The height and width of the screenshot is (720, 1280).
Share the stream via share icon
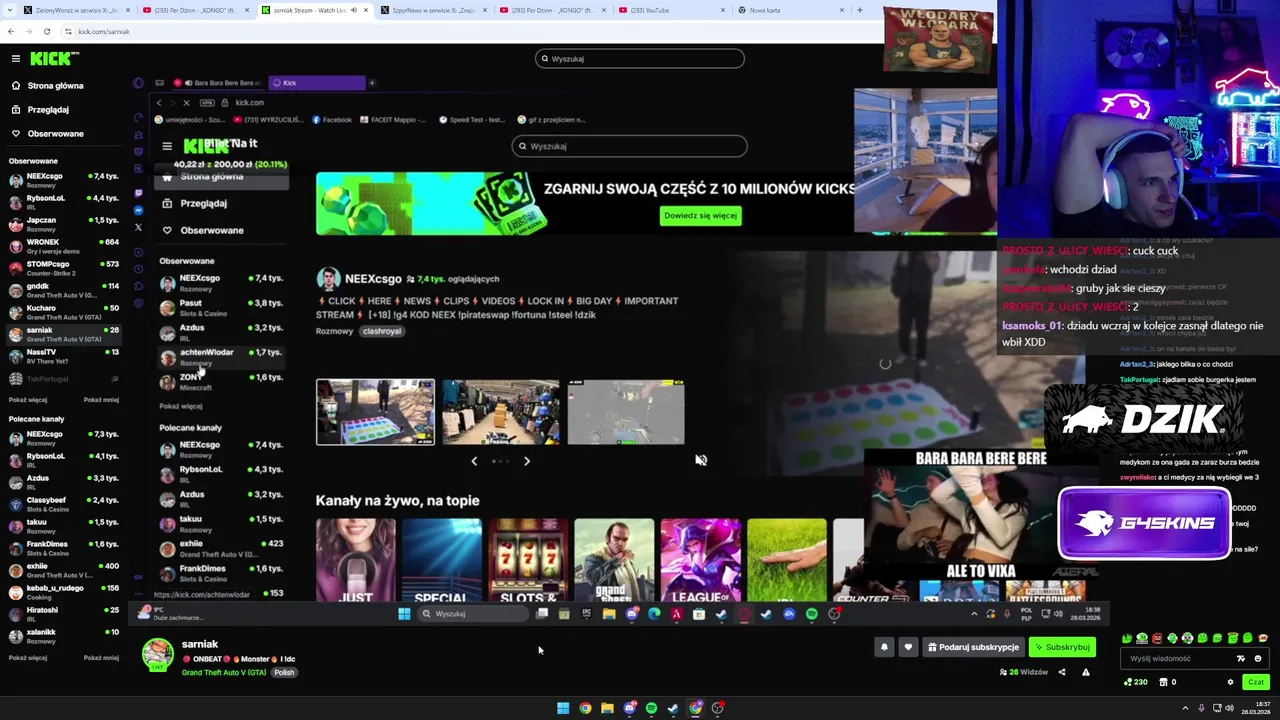pyautogui.click(x=1062, y=672)
